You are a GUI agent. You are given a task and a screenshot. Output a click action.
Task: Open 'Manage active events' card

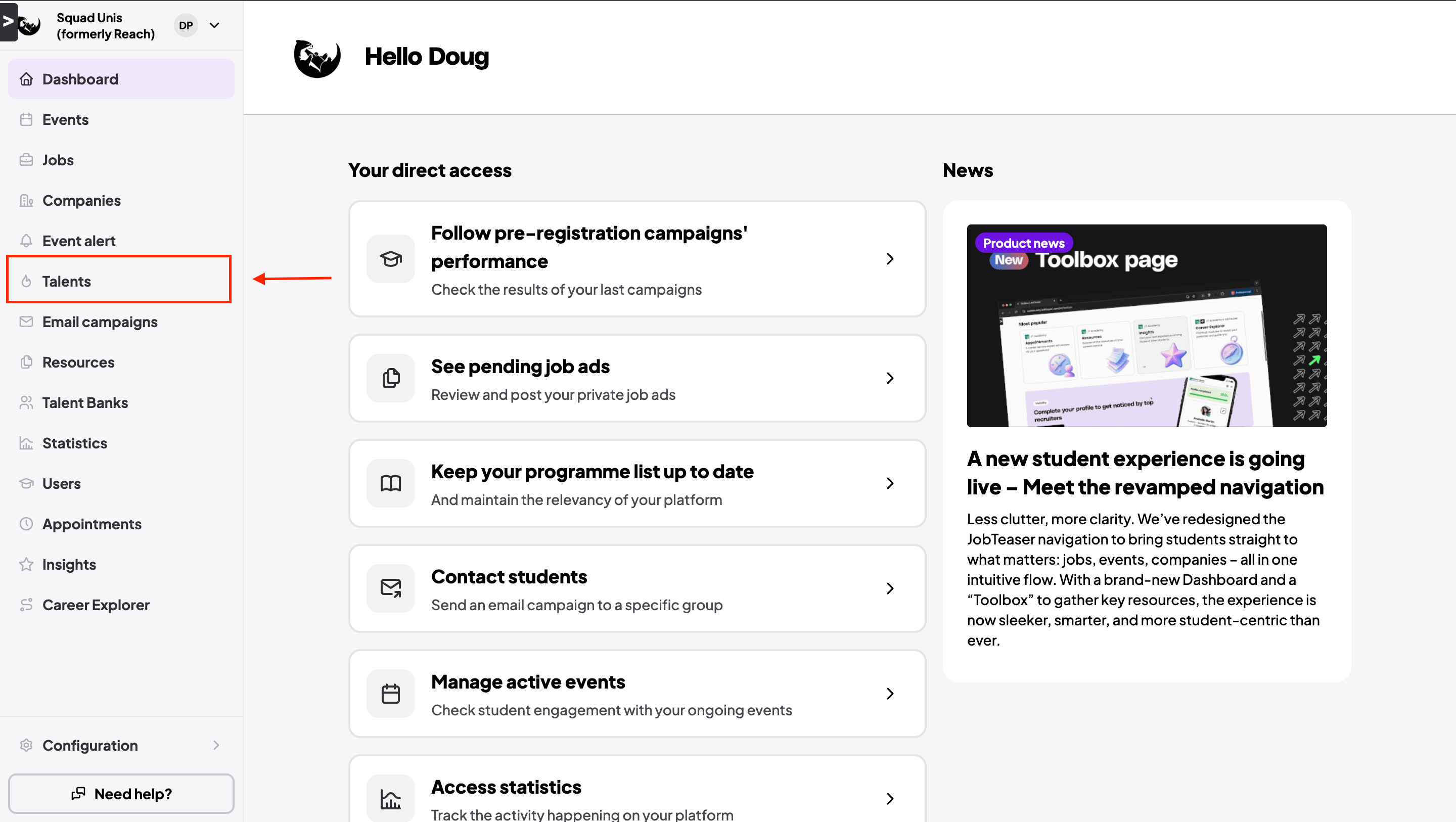coord(636,694)
